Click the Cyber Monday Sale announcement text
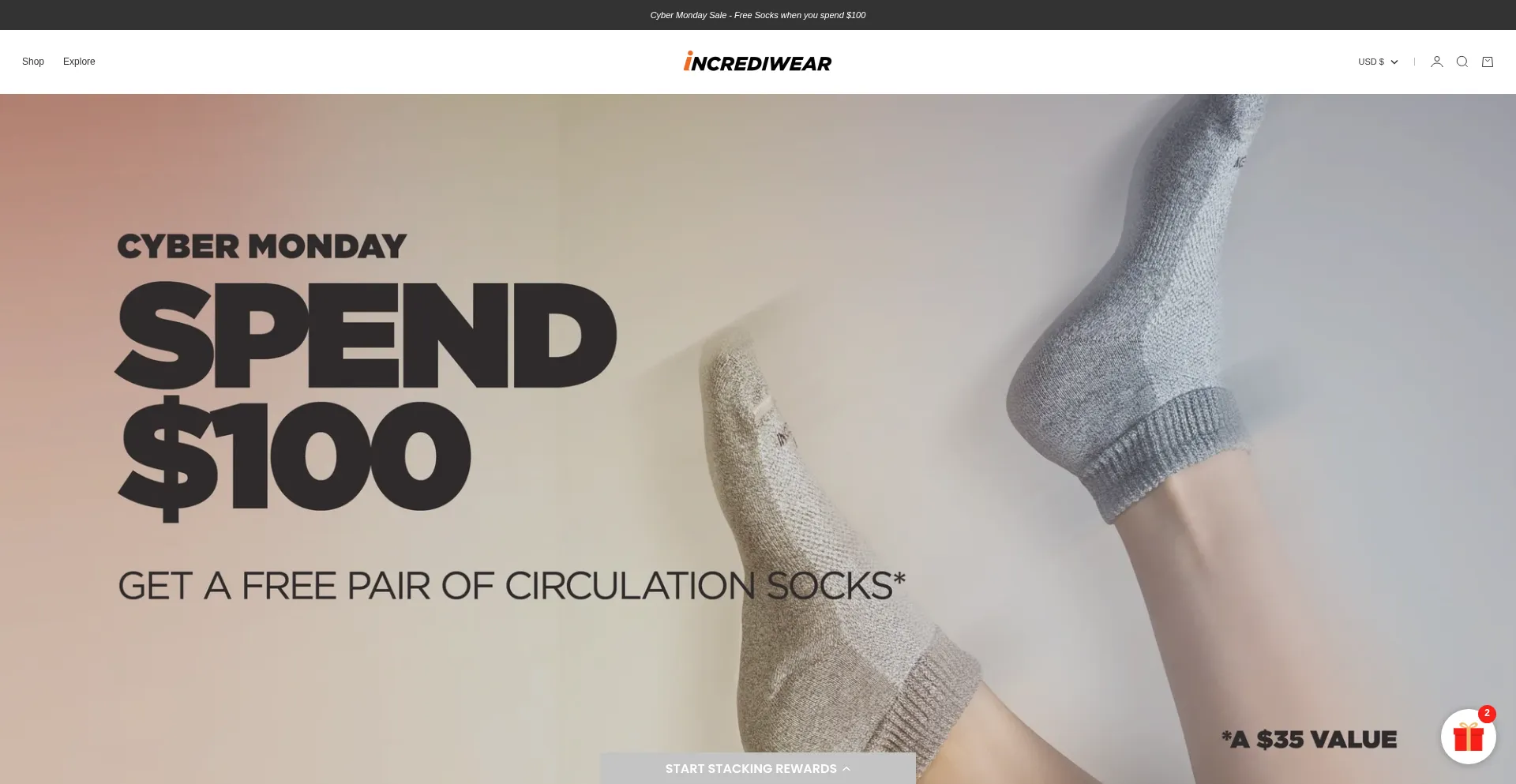1516x784 pixels. click(x=758, y=15)
